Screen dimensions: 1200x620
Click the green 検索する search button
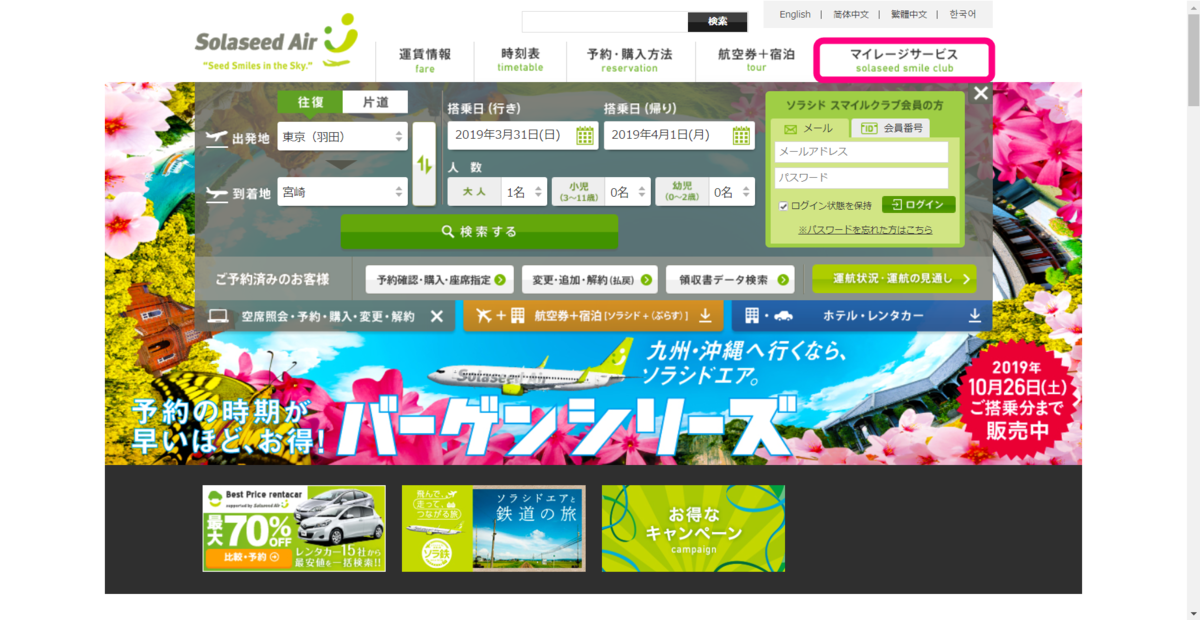pyautogui.click(x=479, y=231)
